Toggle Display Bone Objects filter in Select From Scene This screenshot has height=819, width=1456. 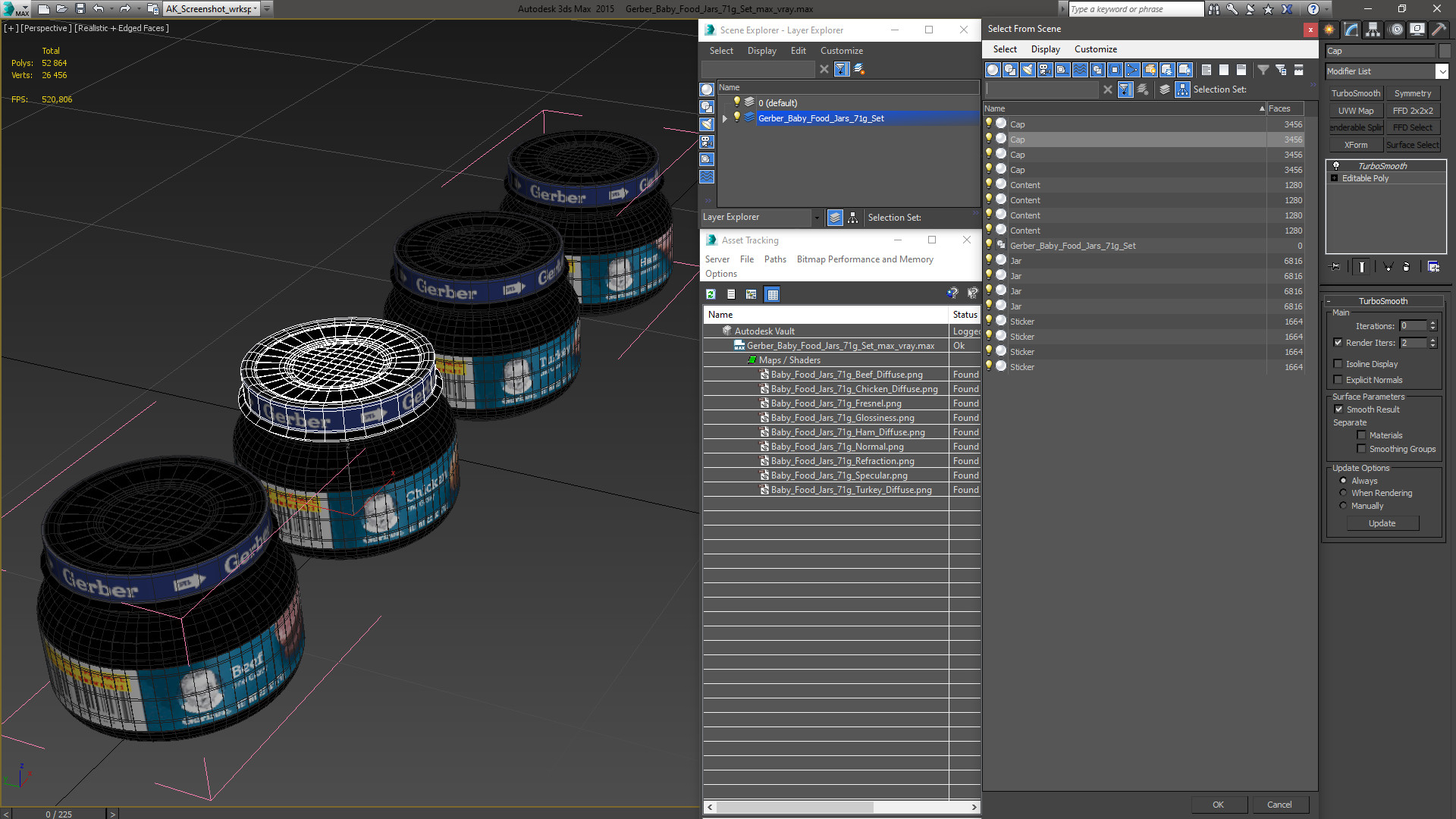tap(1132, 70)
